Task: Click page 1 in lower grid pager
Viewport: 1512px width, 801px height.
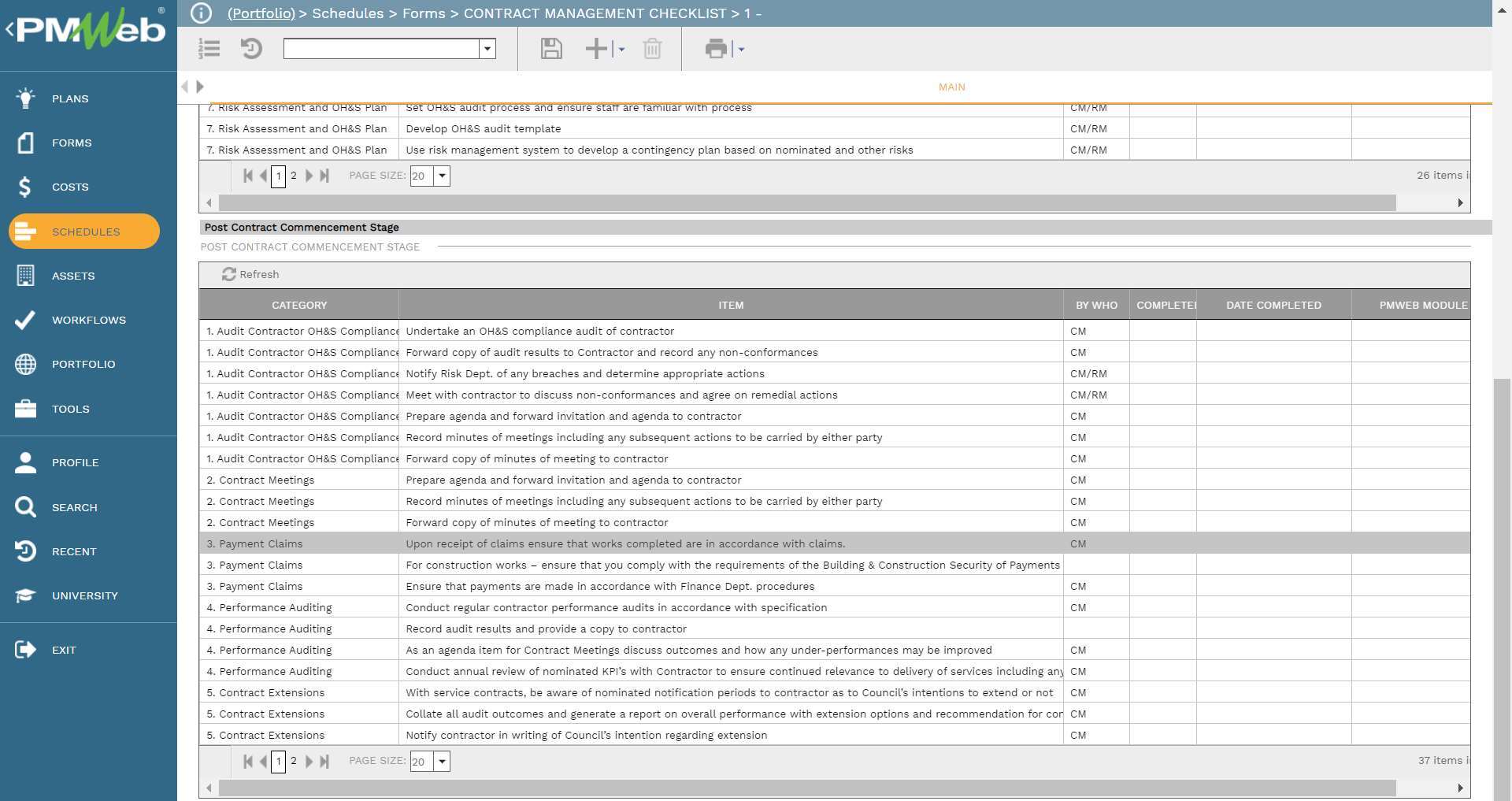Action: click(278, 761)
